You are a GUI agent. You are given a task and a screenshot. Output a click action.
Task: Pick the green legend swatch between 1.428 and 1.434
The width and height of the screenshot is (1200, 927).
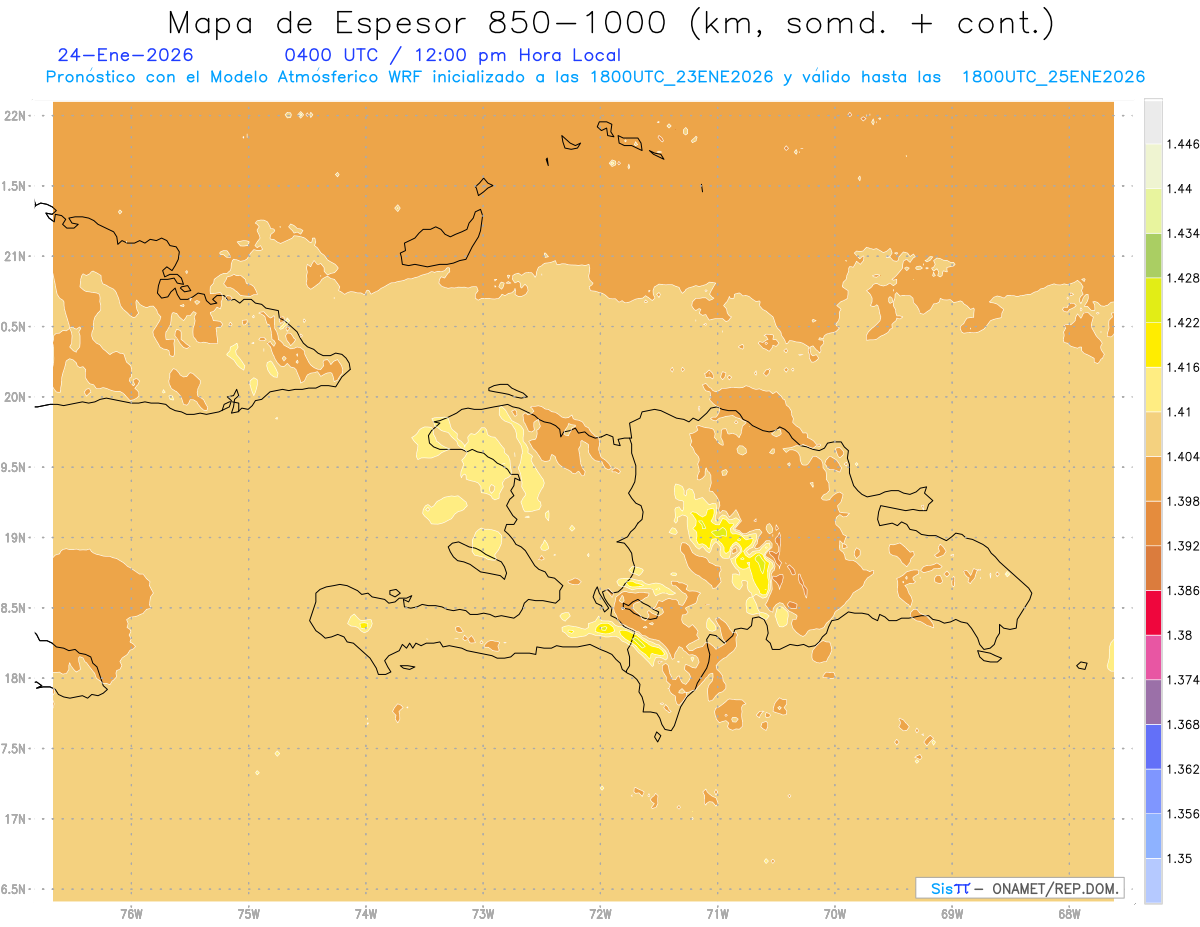(x=1153, y=255)
